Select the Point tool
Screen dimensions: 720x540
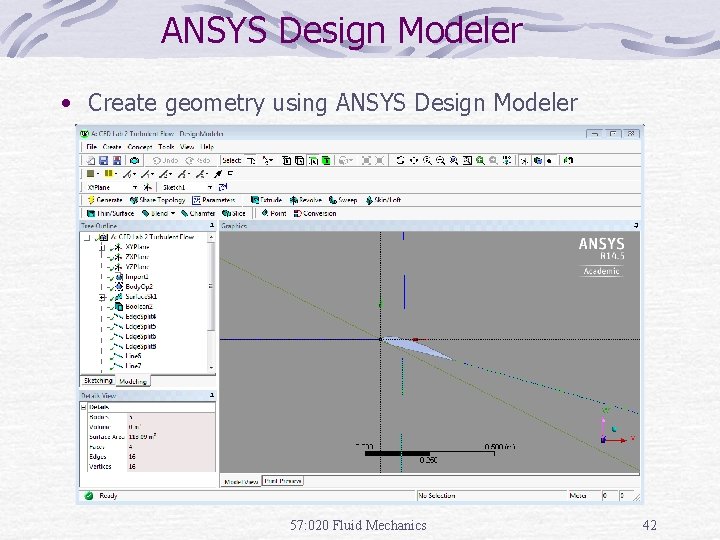pos(274,214)
